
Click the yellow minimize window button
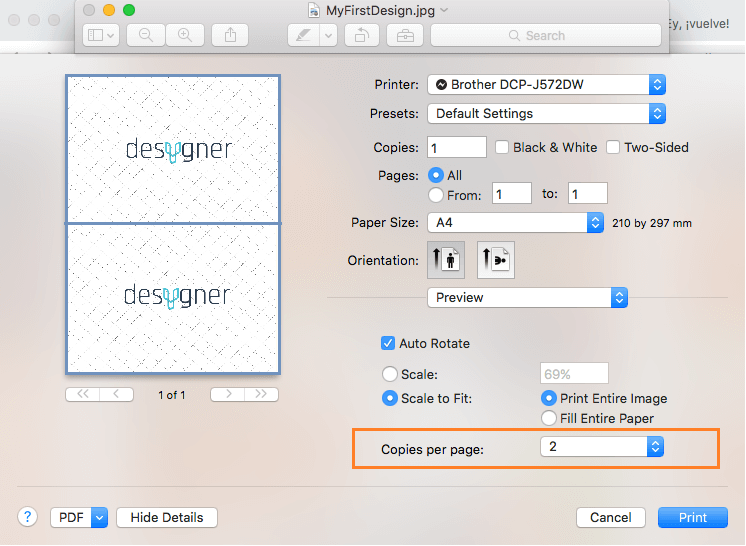click(109, 10)
